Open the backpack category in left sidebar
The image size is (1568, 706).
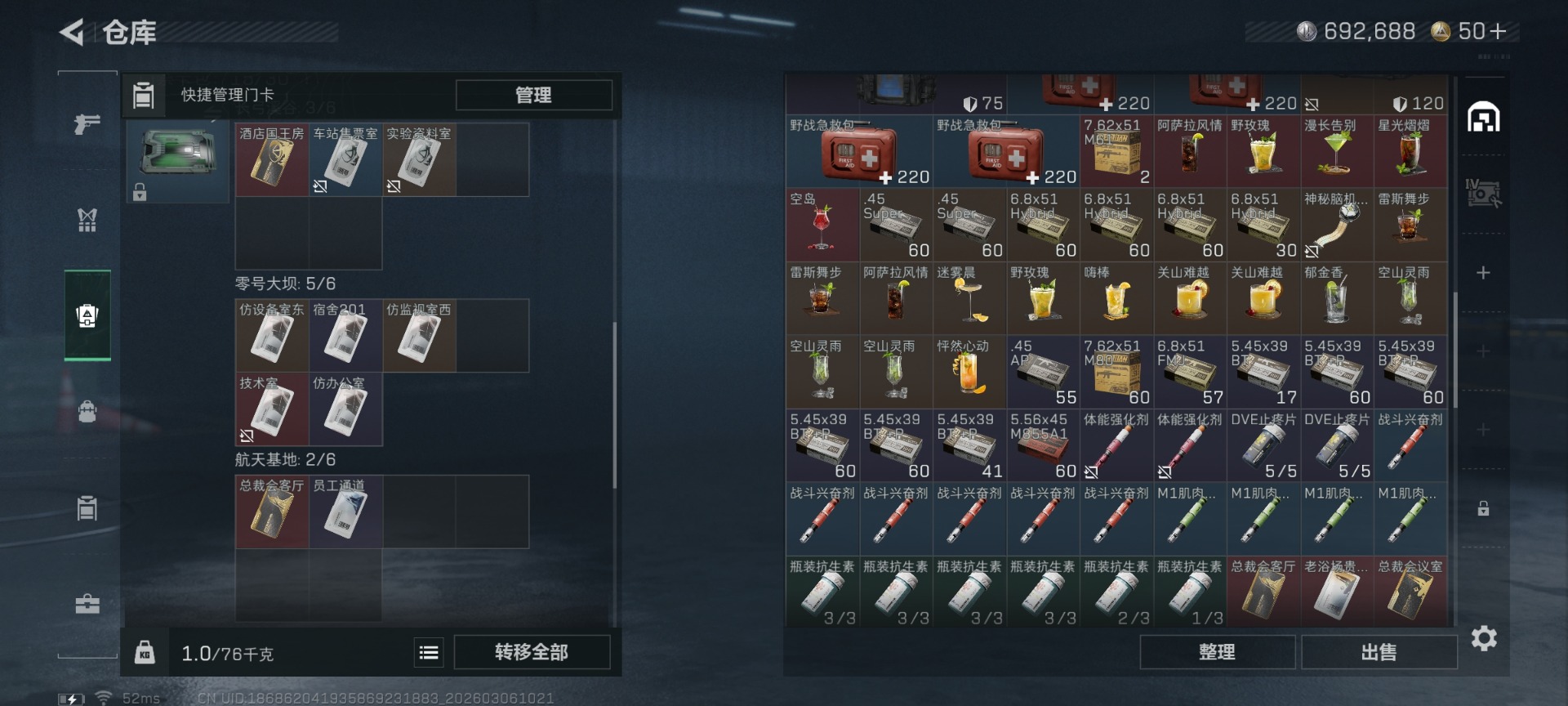point(87,411)
